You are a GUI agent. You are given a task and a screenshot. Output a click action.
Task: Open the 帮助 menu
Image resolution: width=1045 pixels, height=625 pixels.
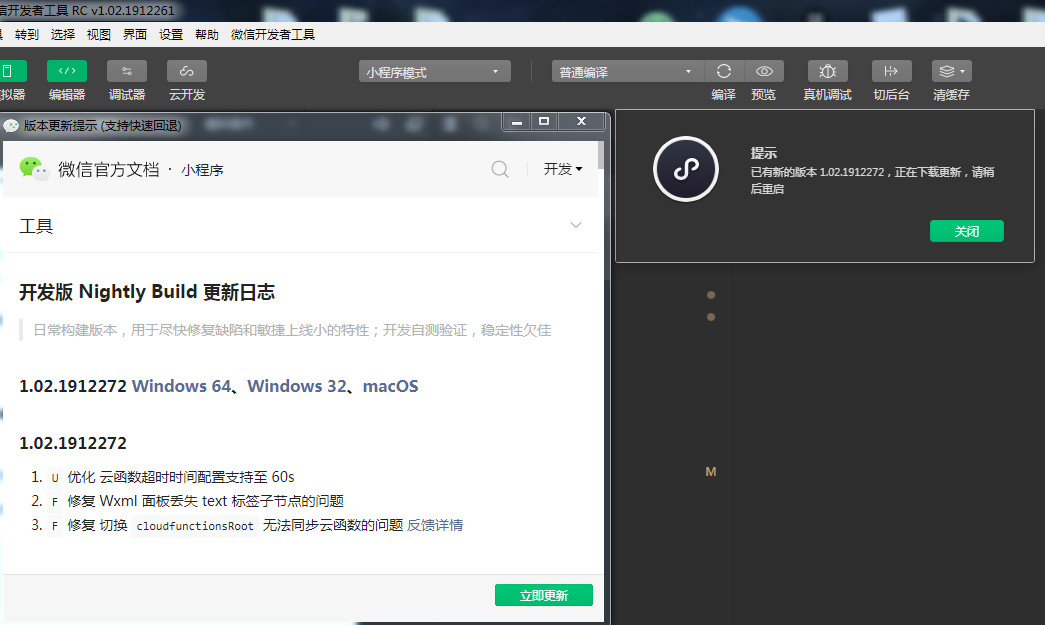coord(207,35)
